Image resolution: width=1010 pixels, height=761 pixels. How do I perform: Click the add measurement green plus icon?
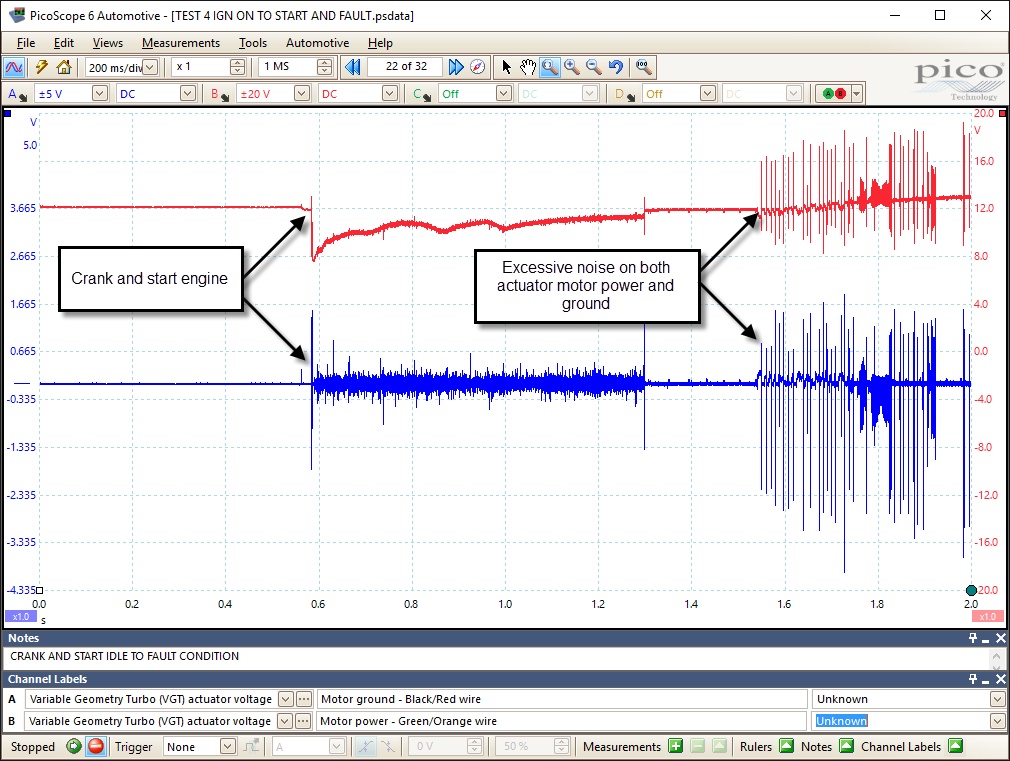click(x=676, y=746)
